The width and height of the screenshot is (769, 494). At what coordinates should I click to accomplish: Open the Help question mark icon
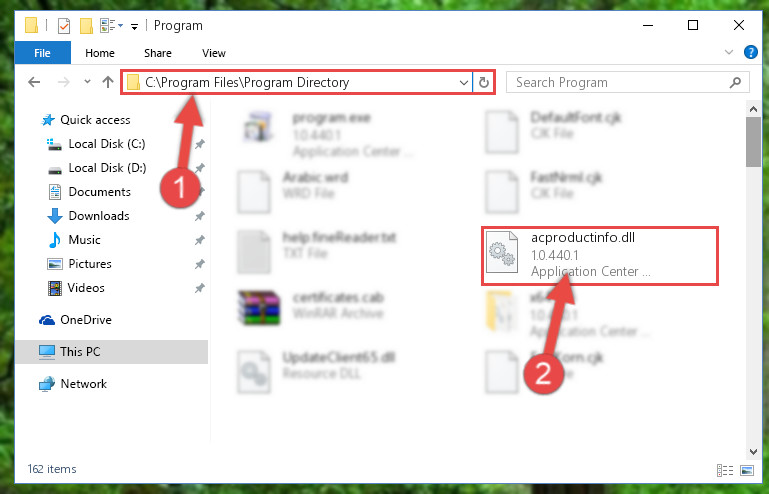coord(750,52)
